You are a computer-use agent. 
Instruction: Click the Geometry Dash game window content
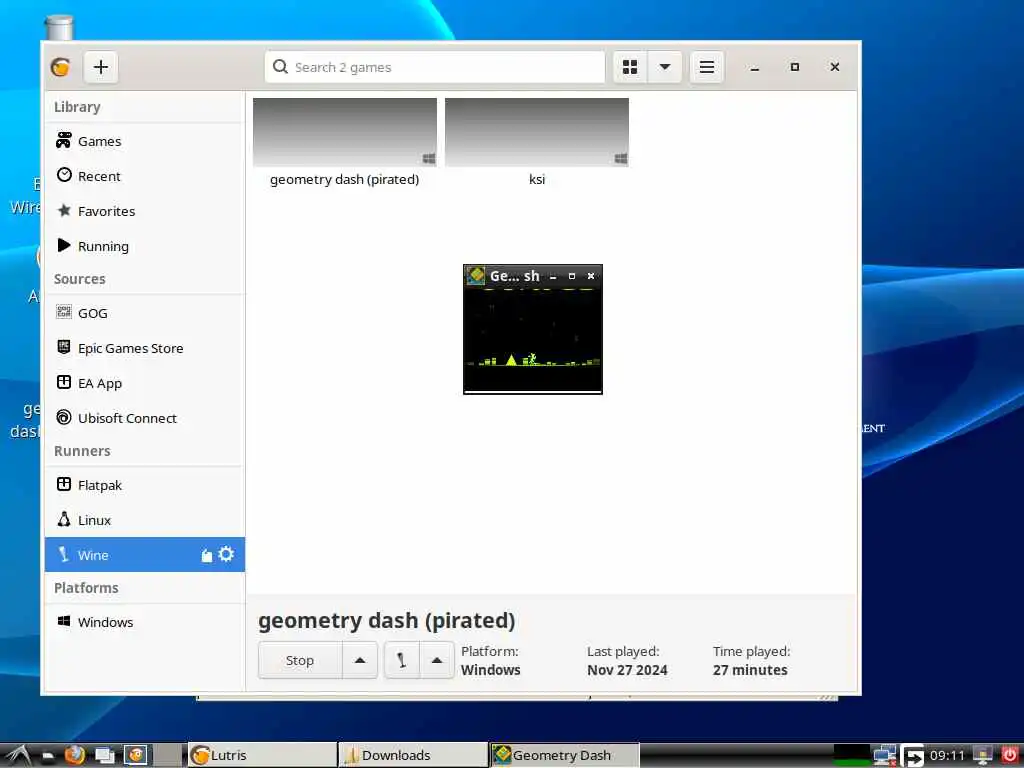point(533,339)
